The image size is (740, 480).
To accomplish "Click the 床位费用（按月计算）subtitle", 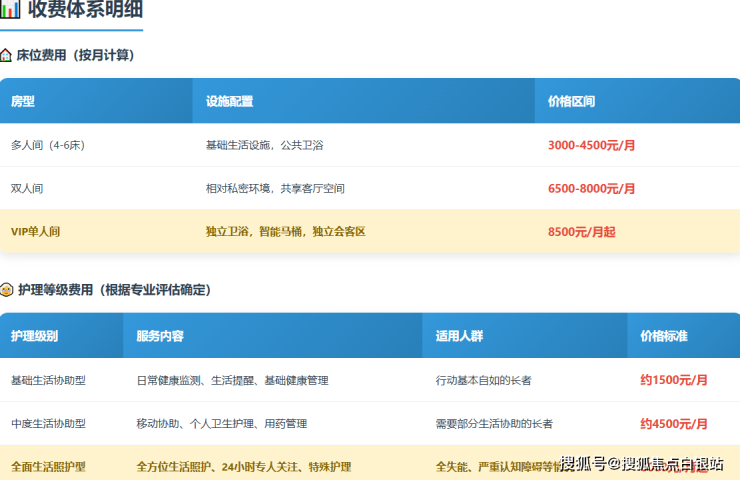I will point(75,55).
